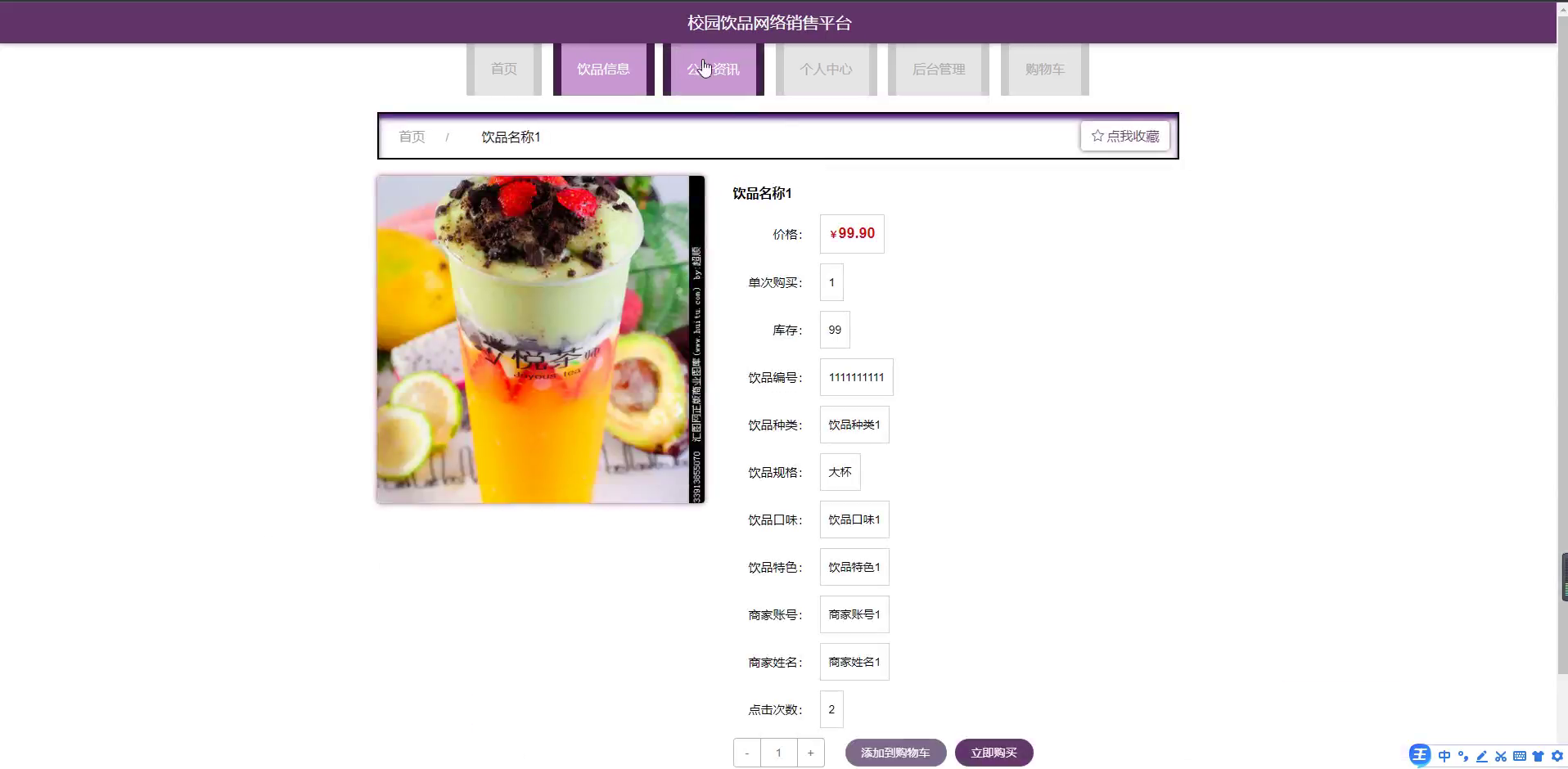Viewport: 1568px width, 769px height.
Task: Click the 饮品种类1 value box
Action: click(x=854, y=425)
